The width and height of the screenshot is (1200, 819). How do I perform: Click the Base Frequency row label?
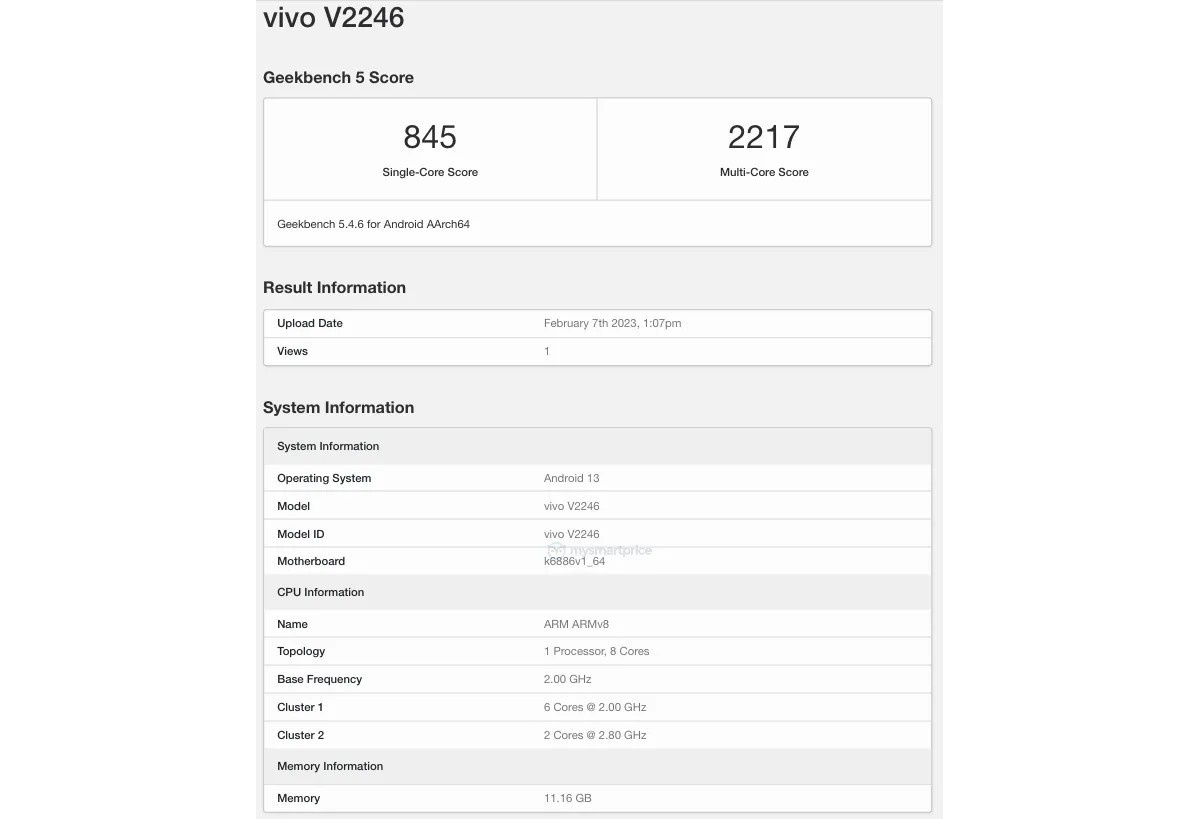319,679
